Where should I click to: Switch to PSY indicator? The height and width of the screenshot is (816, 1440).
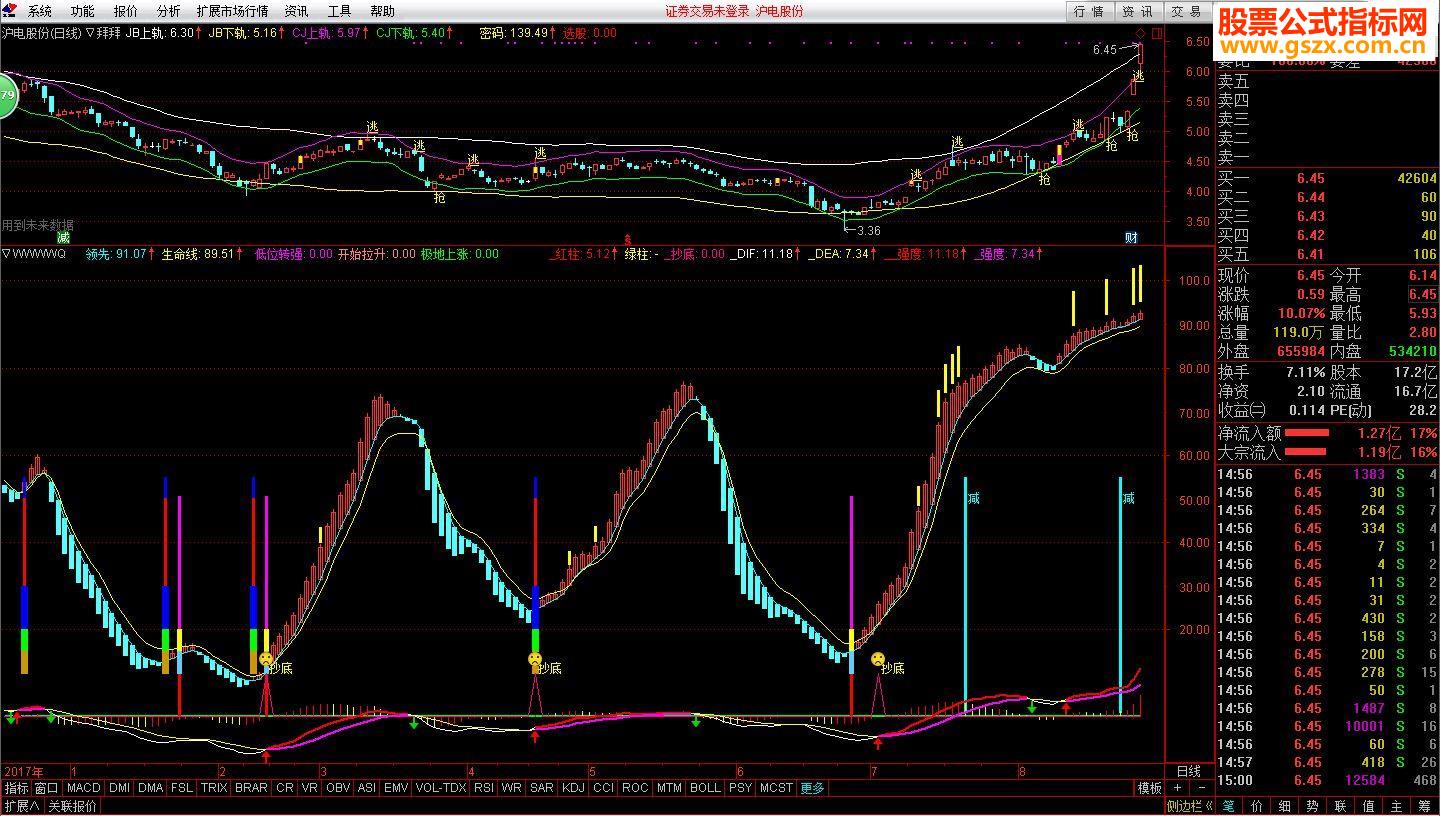[x=740, y=788]
